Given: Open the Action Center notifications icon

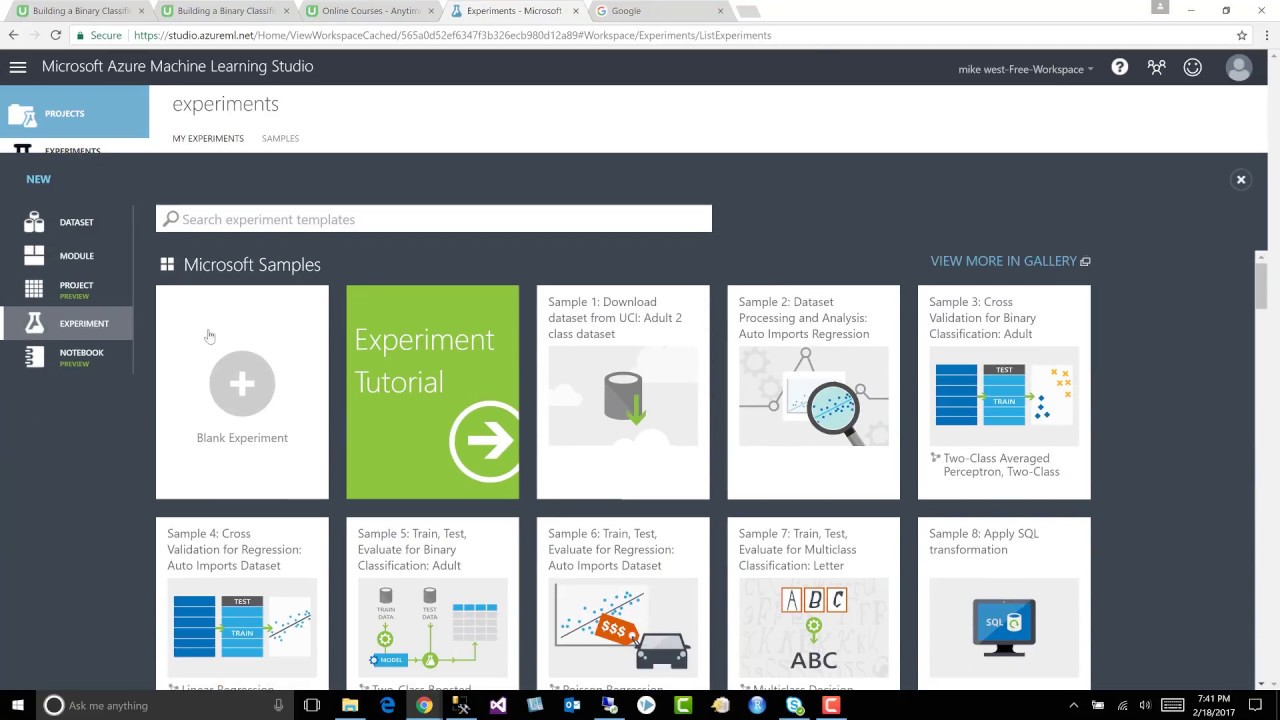Looking at the screenshot, I should tap(1255, 705).
